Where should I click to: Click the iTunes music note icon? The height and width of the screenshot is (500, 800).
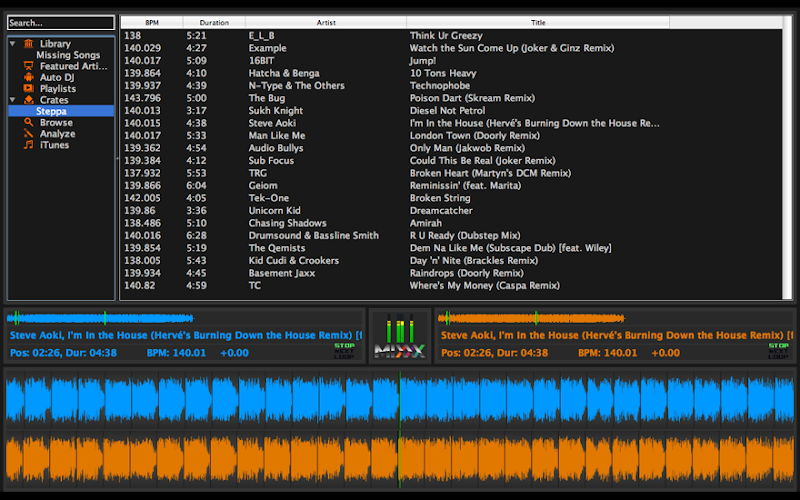(29, 145)
